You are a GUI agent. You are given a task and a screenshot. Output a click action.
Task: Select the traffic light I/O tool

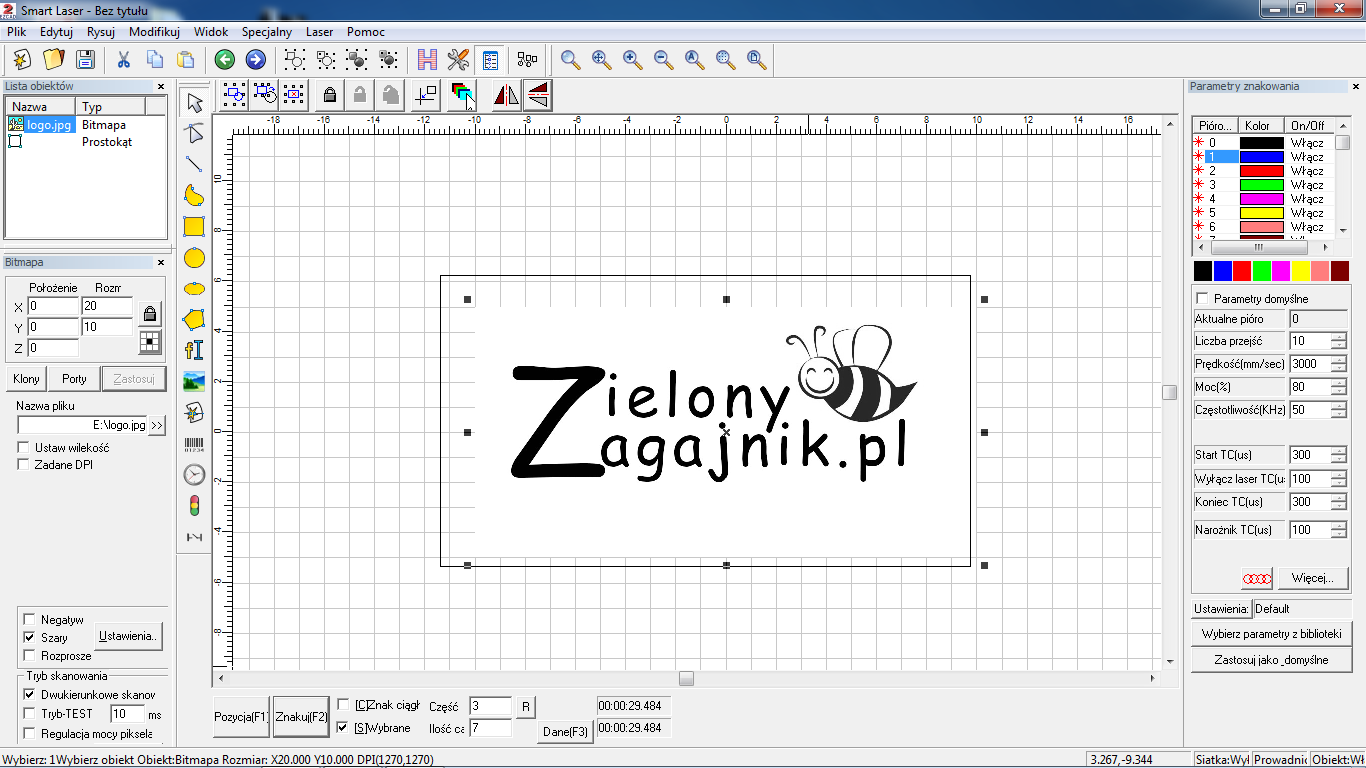(194, 506)
